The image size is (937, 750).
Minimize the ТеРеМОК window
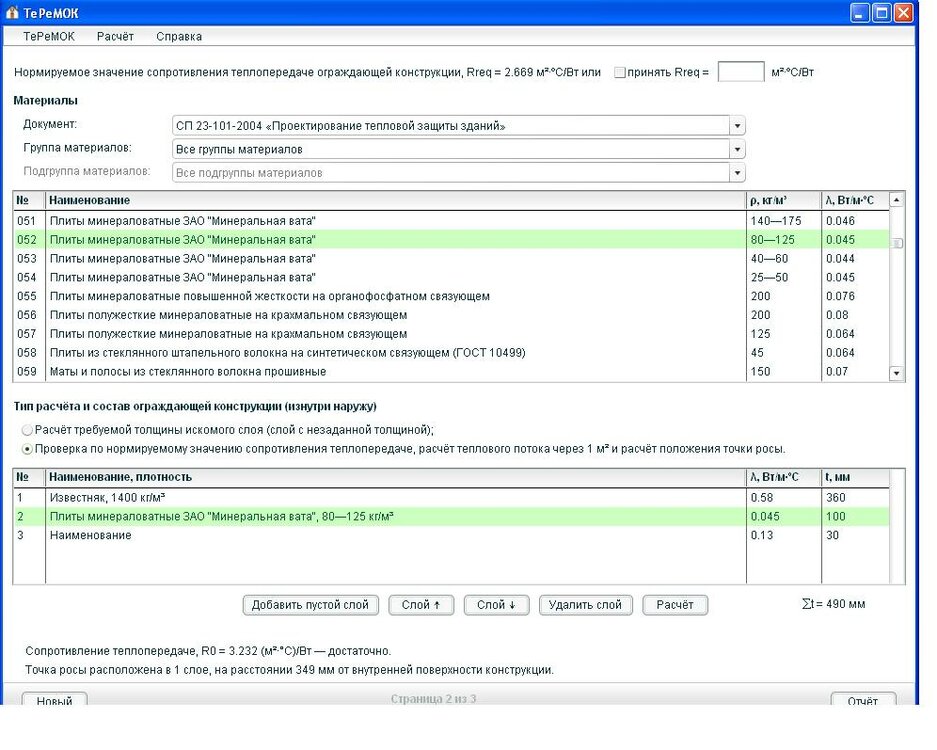(860, 13)
